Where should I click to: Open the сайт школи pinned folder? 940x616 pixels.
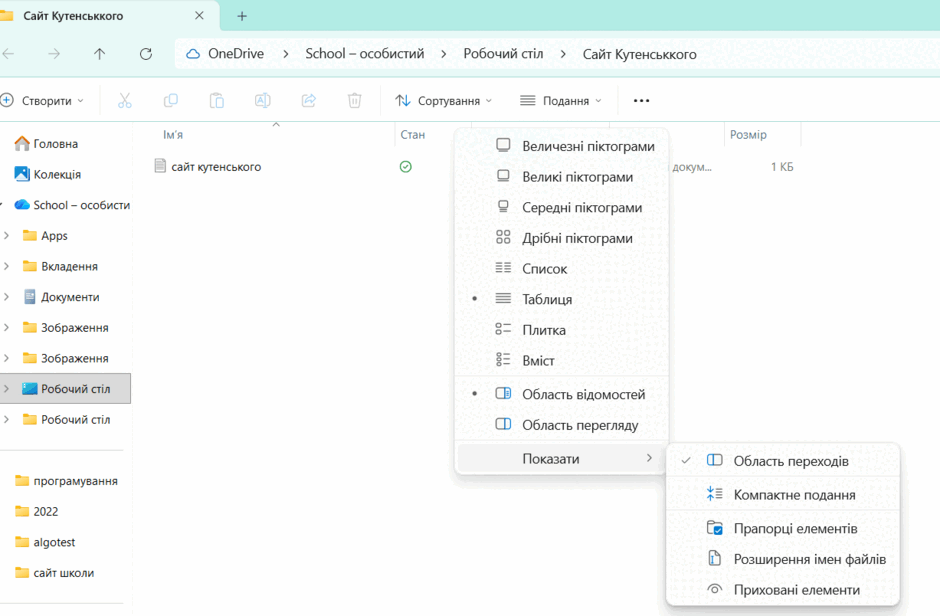(55, 572)
